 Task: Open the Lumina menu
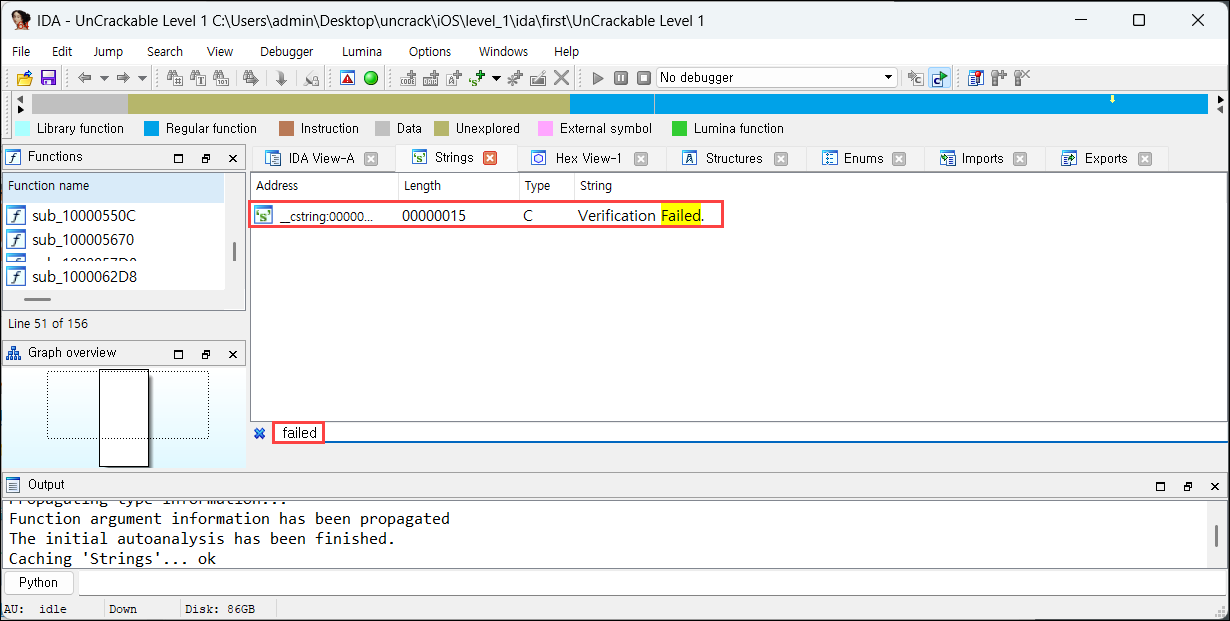tap(362, 51)
